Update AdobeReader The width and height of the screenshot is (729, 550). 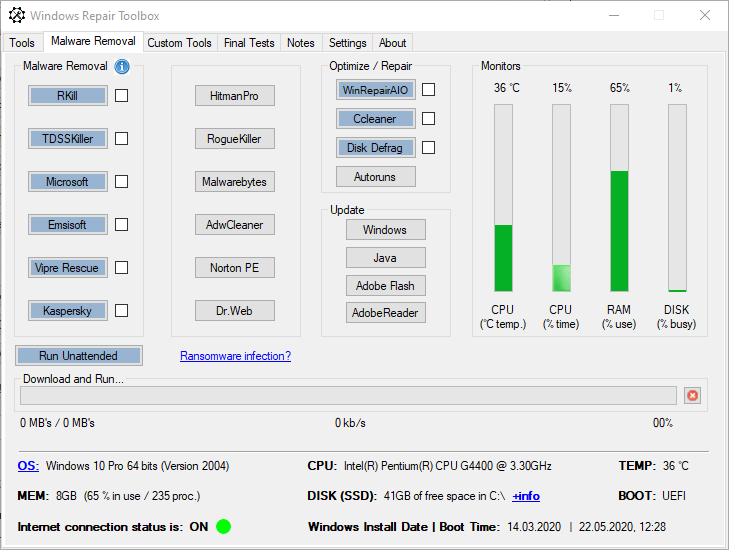[x=385, y=312]
